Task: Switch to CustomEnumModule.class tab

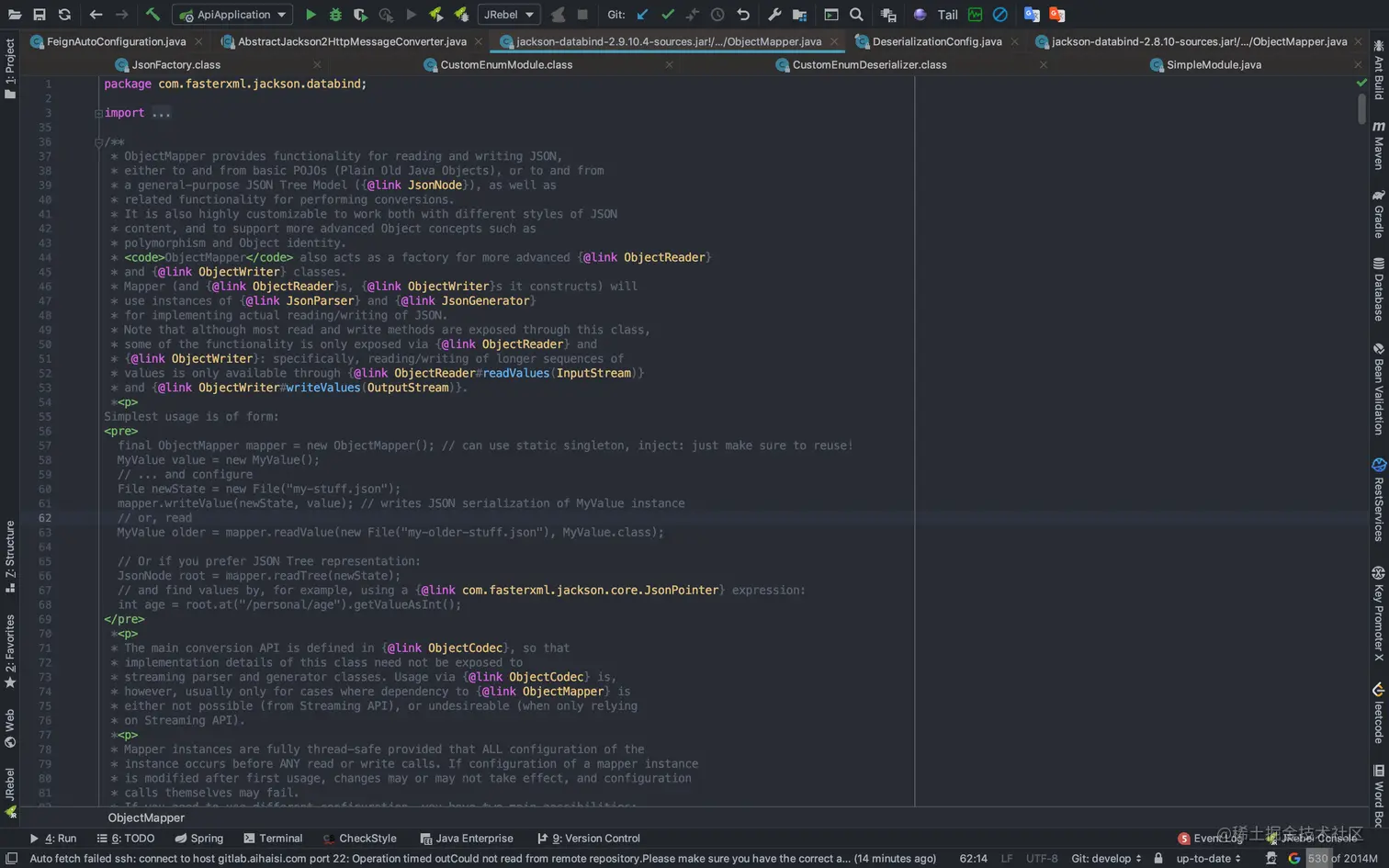Action: coord(506,65)
